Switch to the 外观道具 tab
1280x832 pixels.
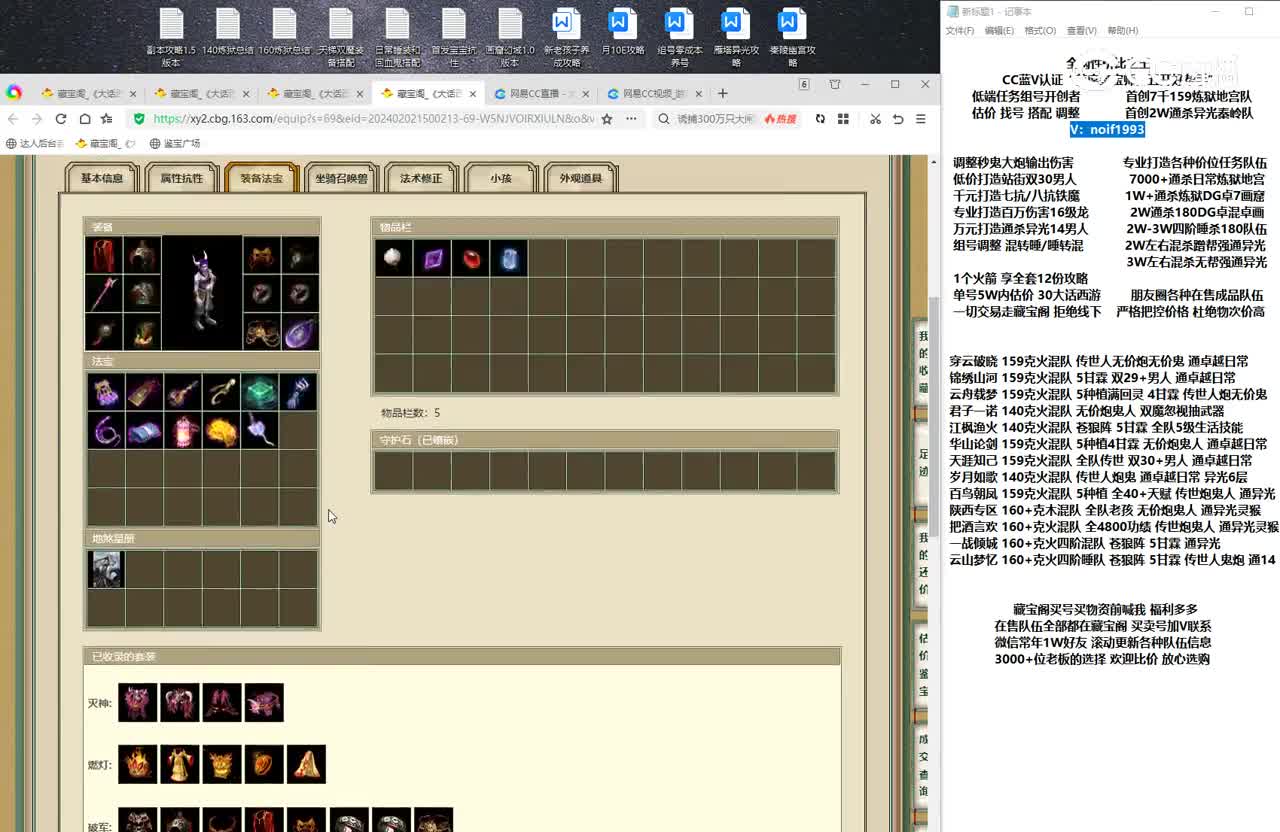point(581,178)
